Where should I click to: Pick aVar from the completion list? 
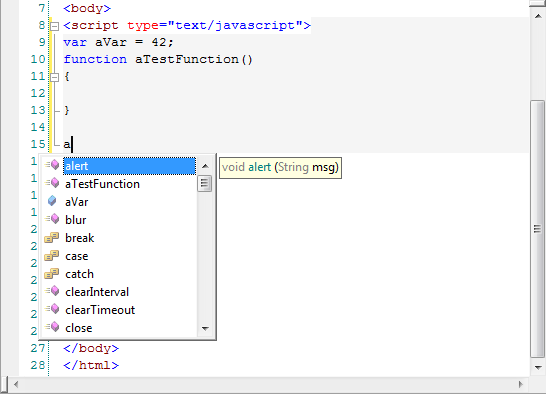77,202
